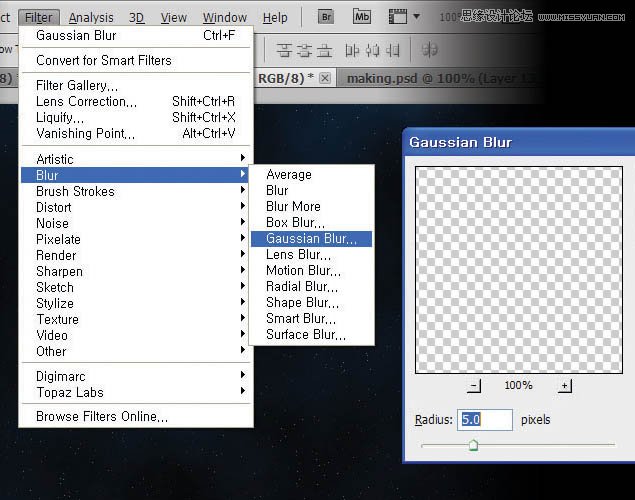635x500 pixels.
Task: Open the 3D menu
Action: click(136, 17)
